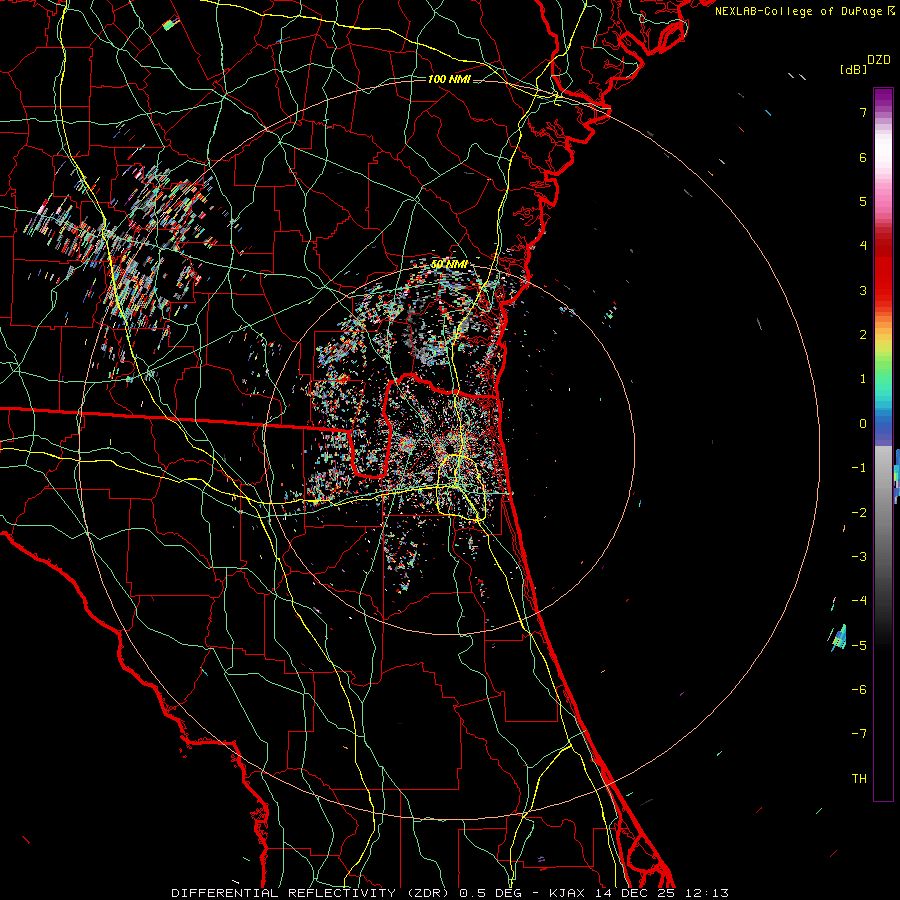900x900 pixels.
Task: Click the 1 dB tick label on the scale
Action: 863,379
